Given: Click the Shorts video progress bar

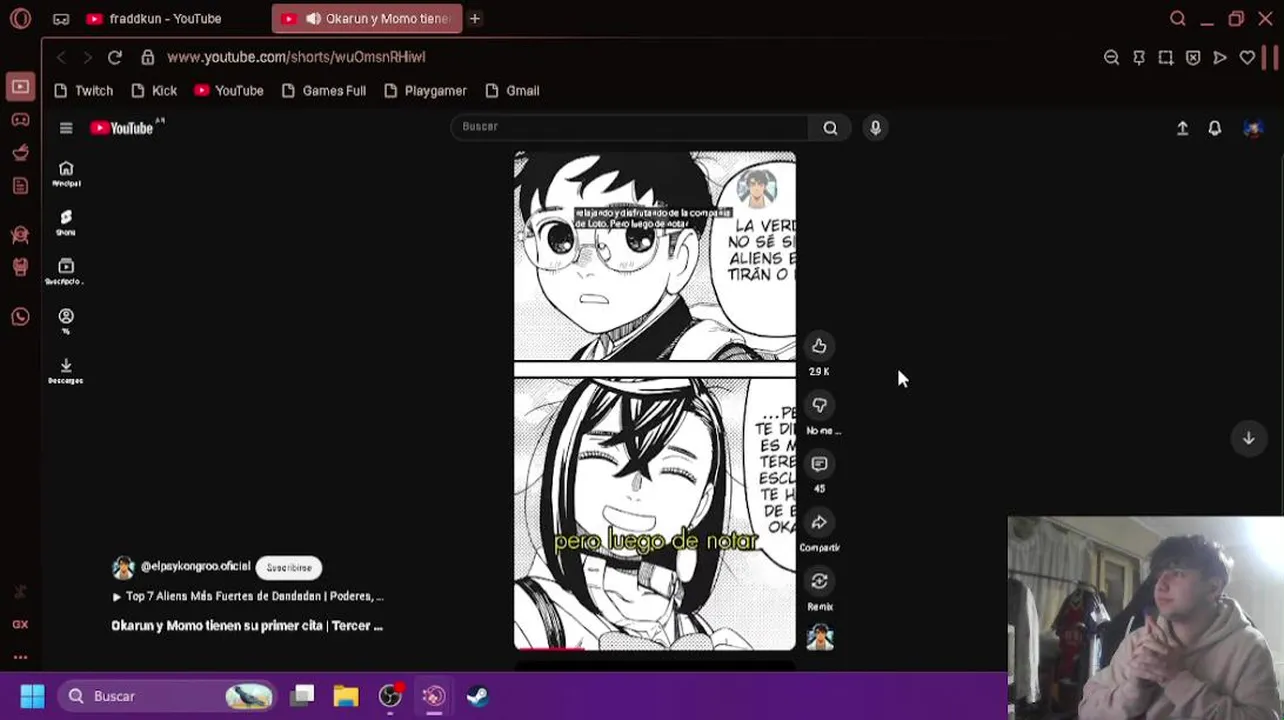Looking at the screenshot, I should tap(655, 649).
